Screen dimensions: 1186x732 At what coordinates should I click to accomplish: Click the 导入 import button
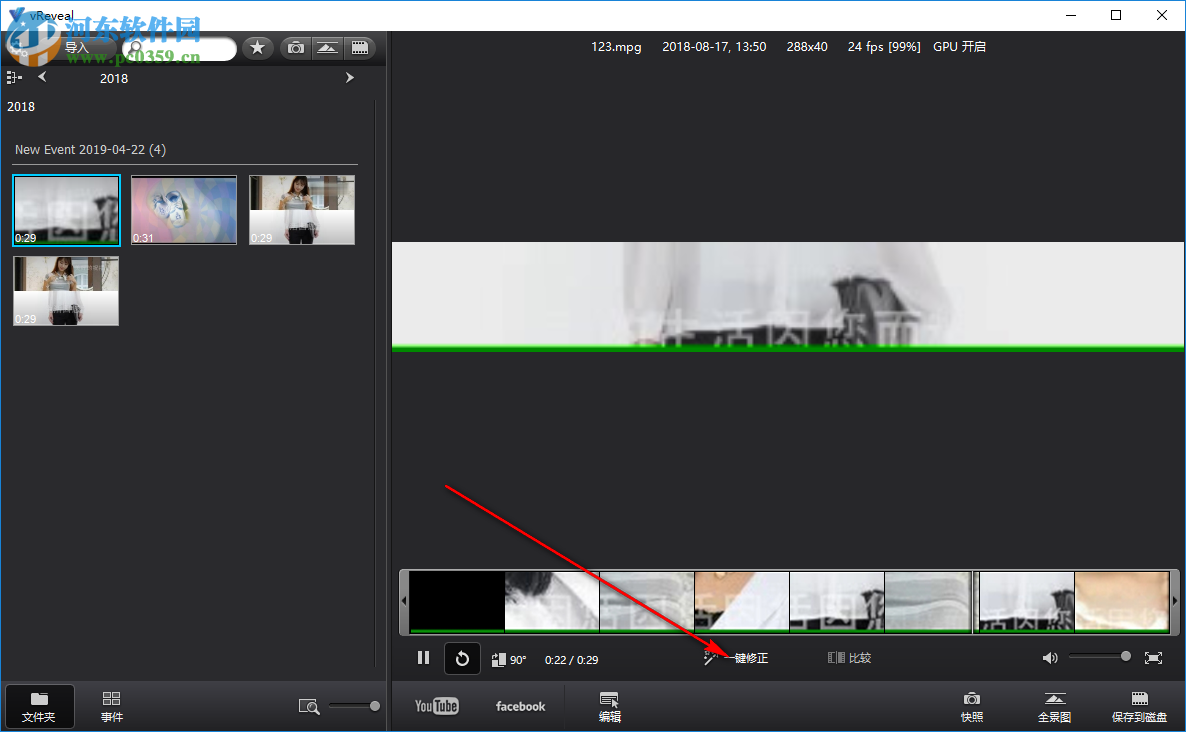(76, 48)
